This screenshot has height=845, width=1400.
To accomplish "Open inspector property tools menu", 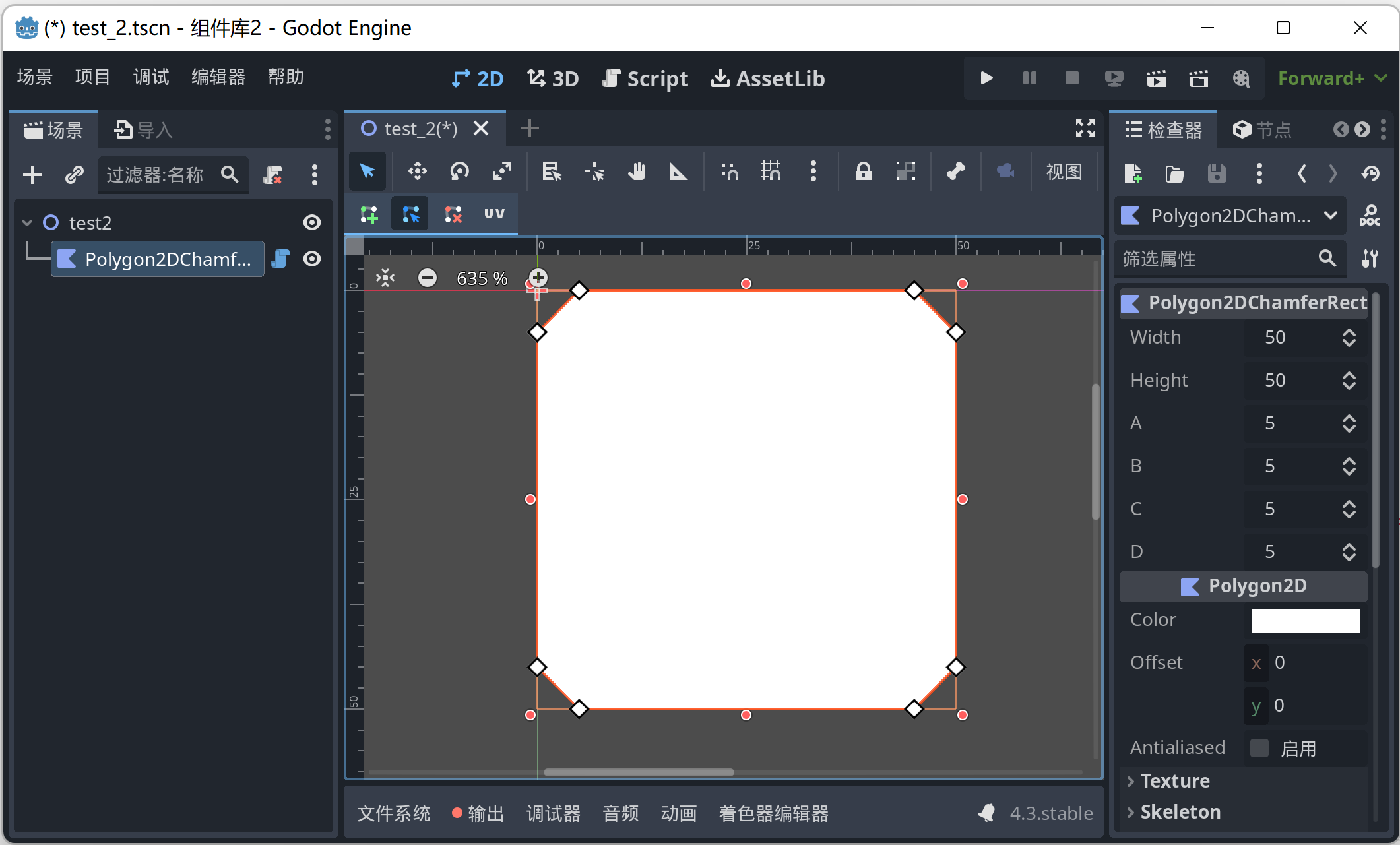I will (x=1370, y=259).
